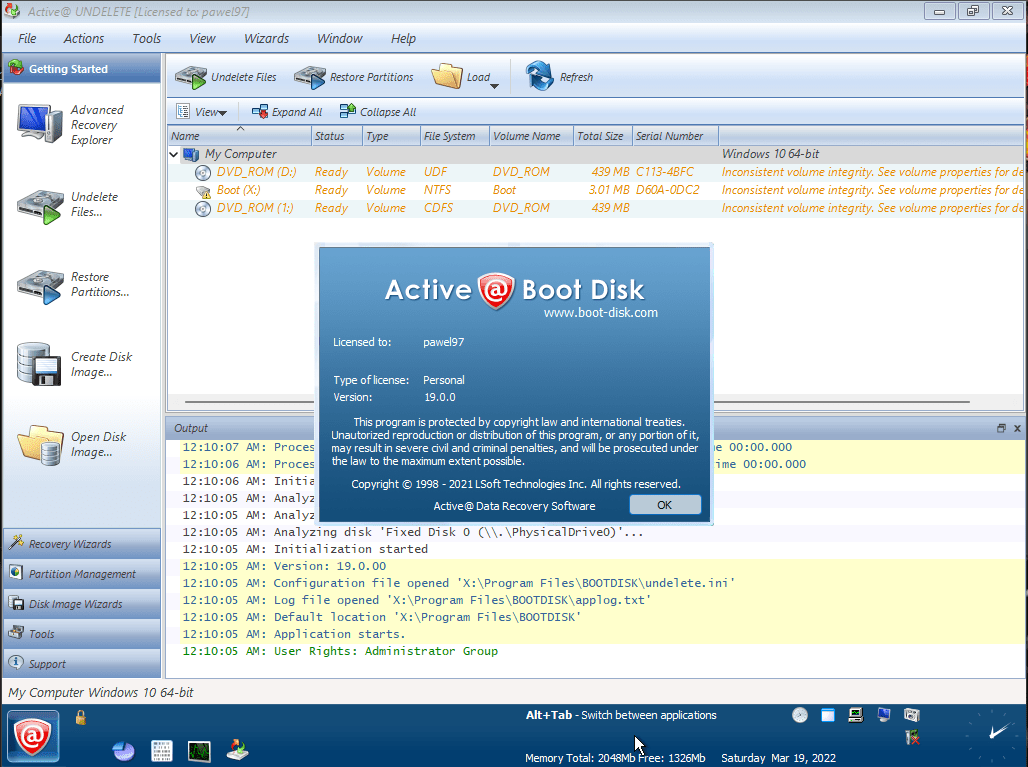The image size is (1028, 767).
Task: Click the disconnected network tray icon
Action: point(912,738)
